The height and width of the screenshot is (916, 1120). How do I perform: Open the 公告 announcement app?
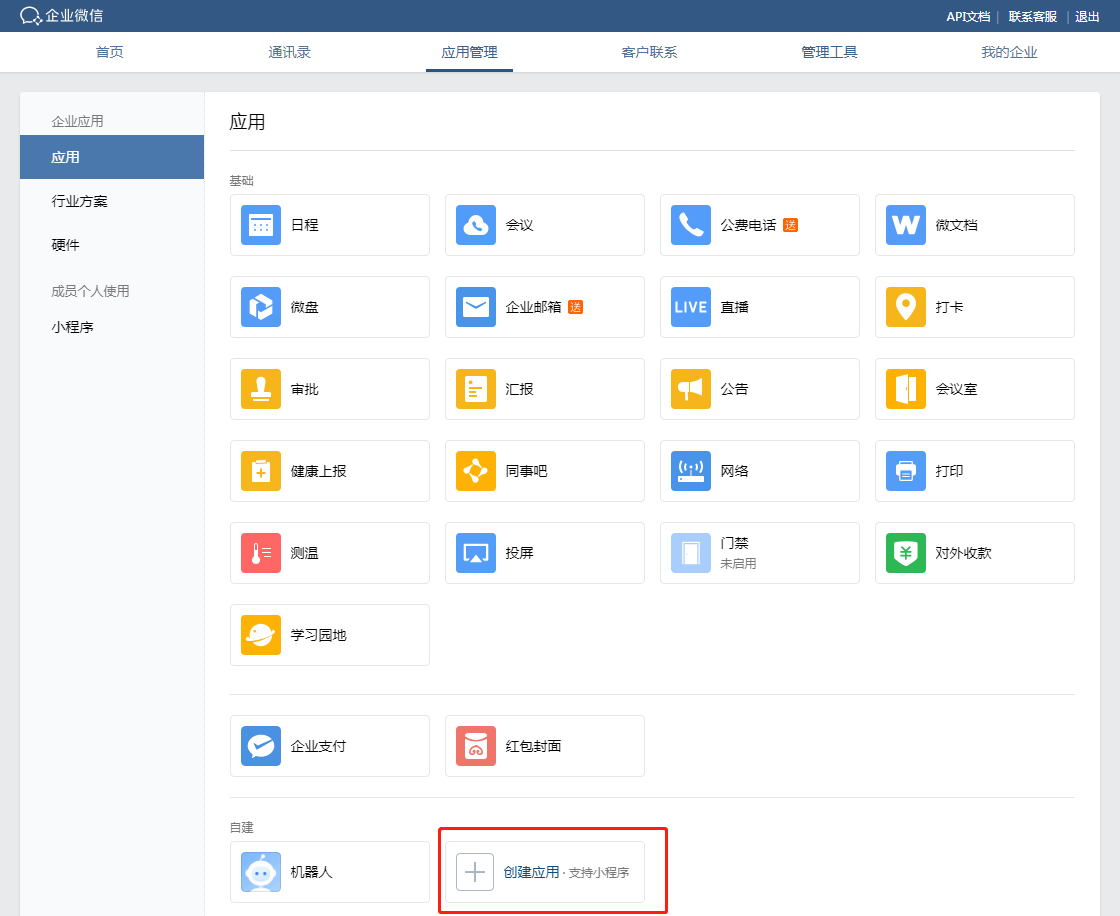(760, 389)
